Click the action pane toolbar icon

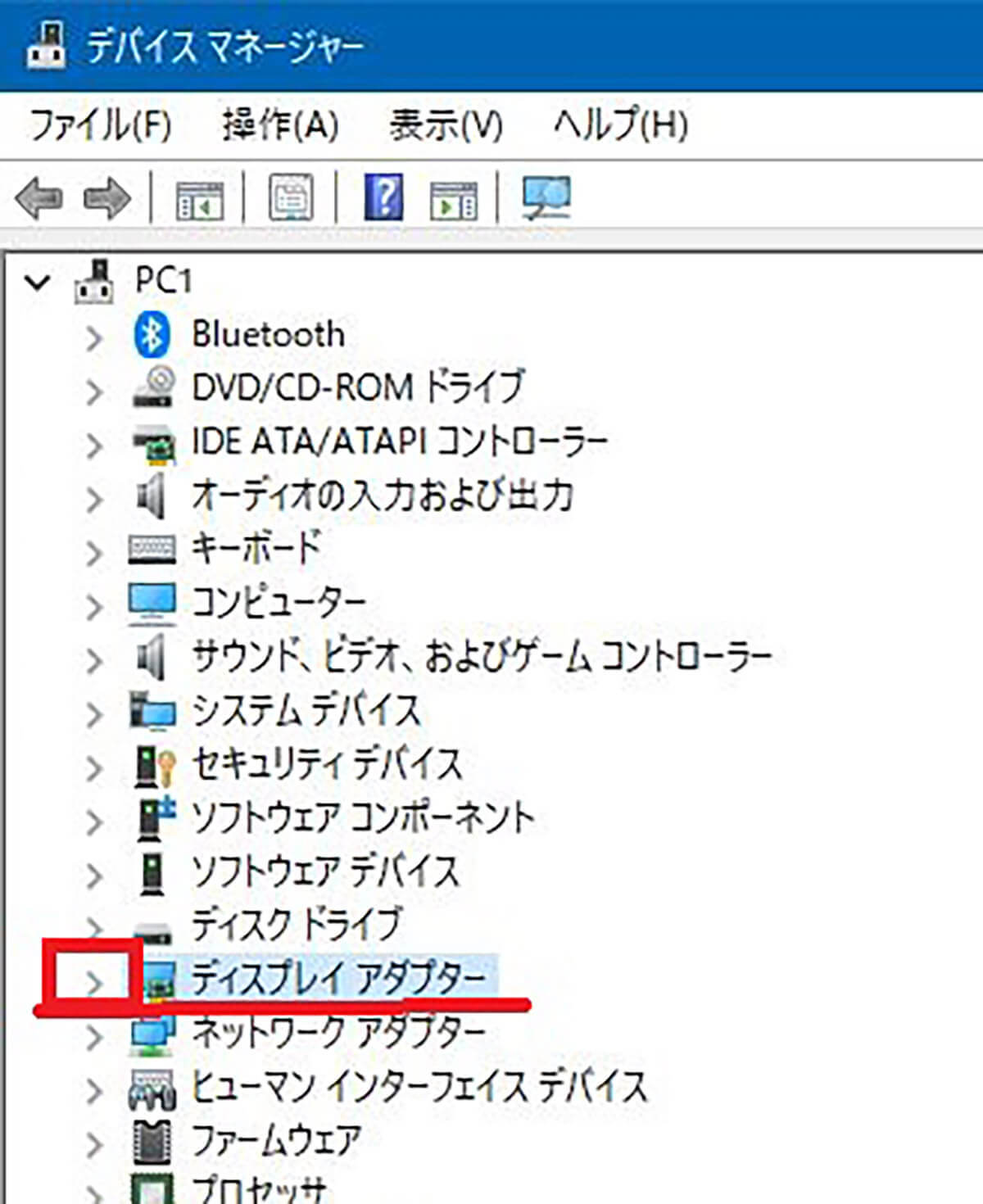(454, 199)
